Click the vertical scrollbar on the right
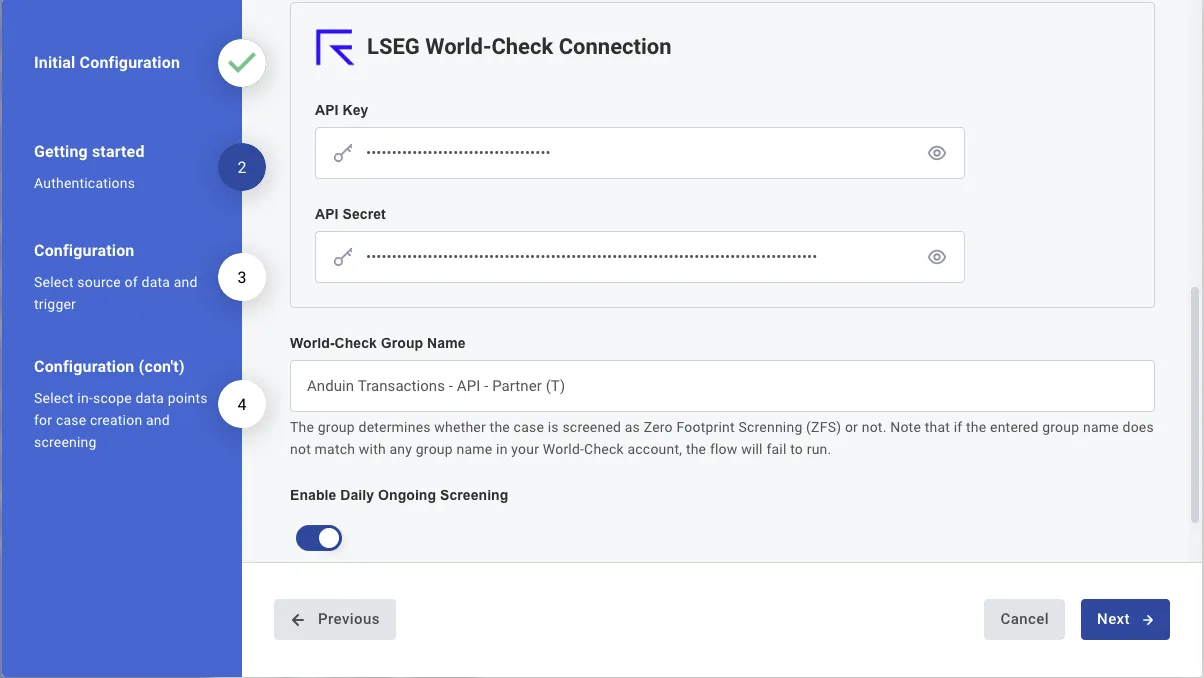Image resolution: width=1204 pixels, height=678 pixels. (x=1195, y=405)
